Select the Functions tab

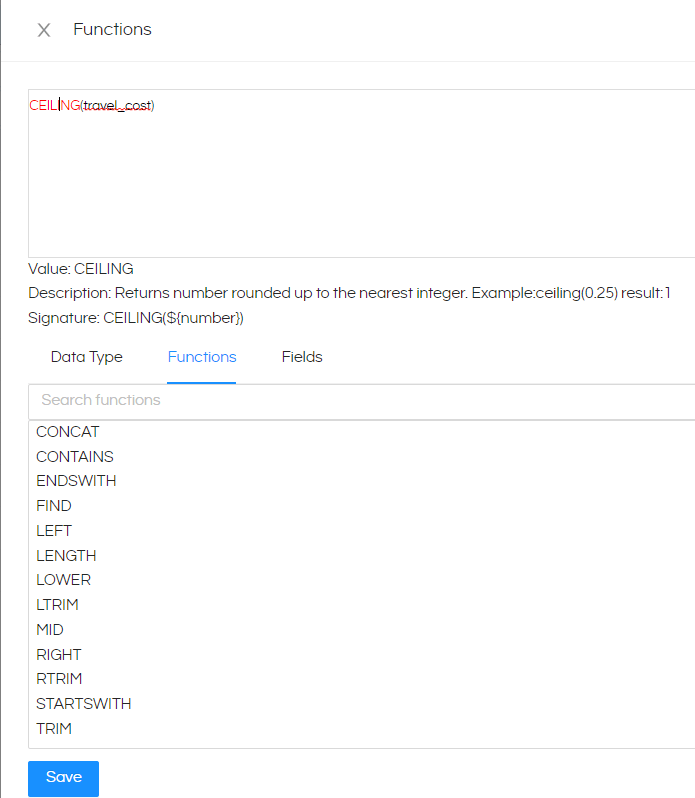tap(202, 357)
